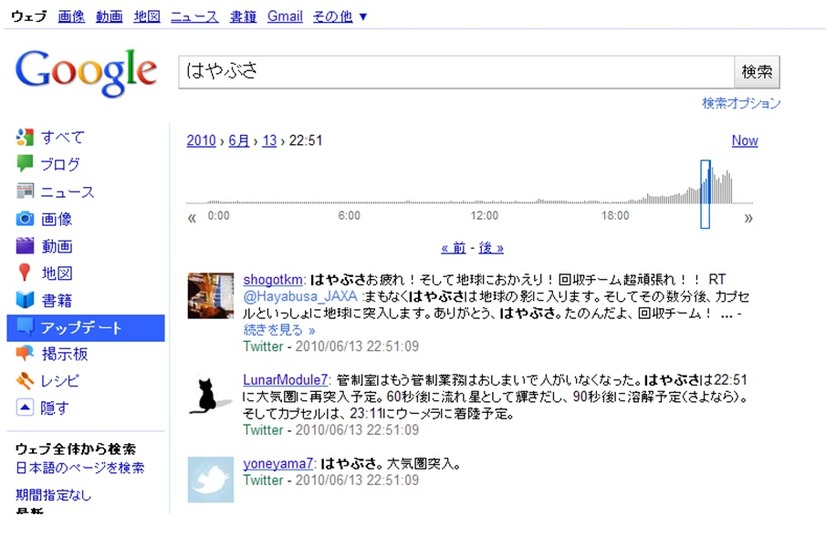The height and width of the screenshot is (537, 826).
Task: Click the 検索 search button
Action: coord(757,72)
